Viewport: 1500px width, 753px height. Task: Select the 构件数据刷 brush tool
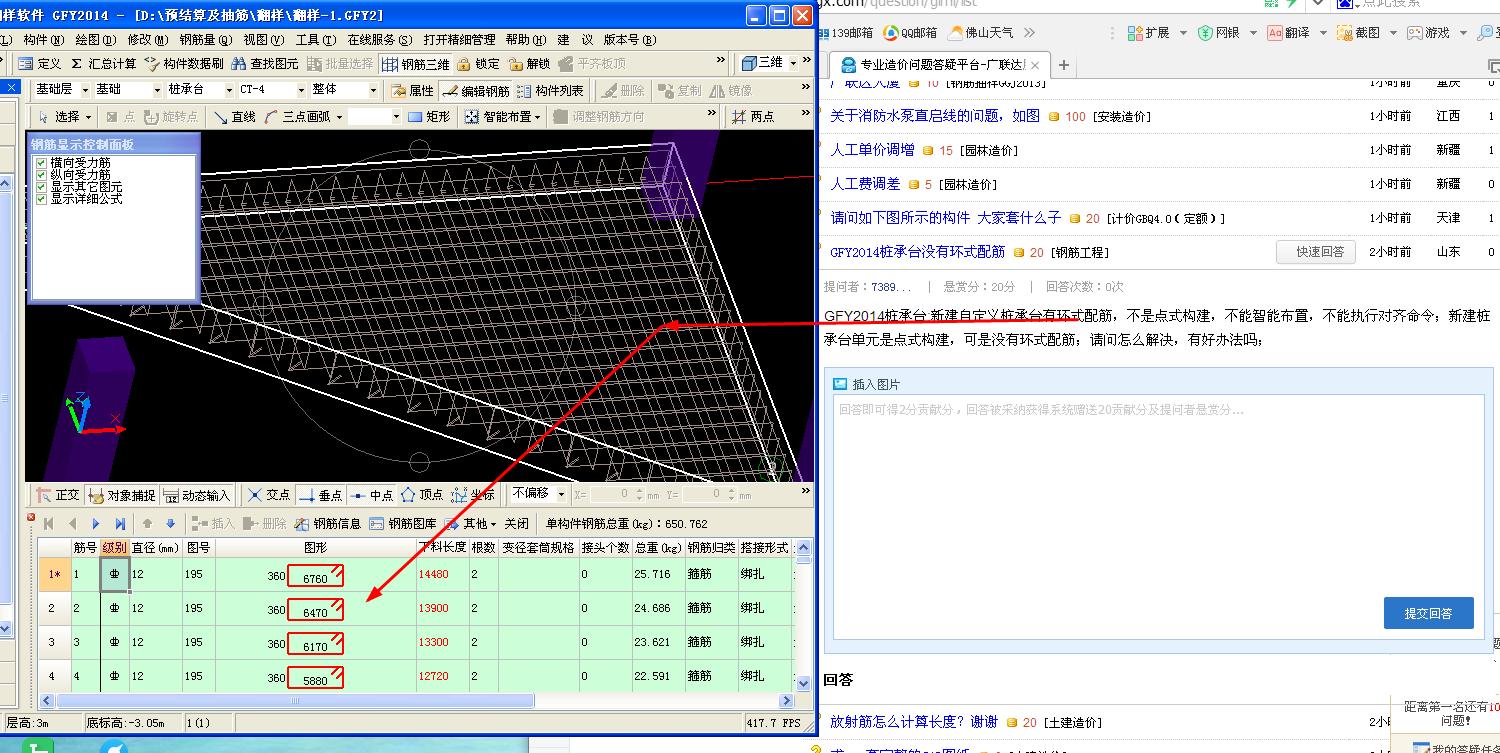(x=183, y=64)
